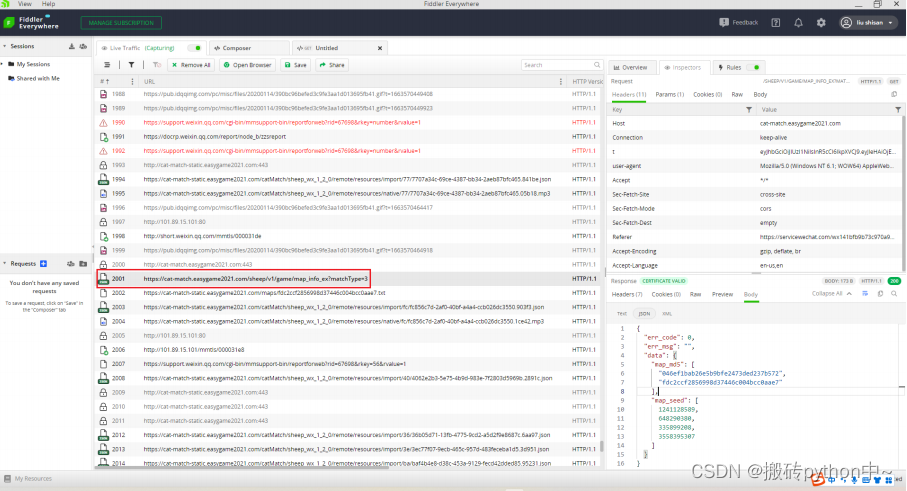Toggle the Rules switch
The height and width of the screenshot is (491, 907).
click(x=756, y=67)
